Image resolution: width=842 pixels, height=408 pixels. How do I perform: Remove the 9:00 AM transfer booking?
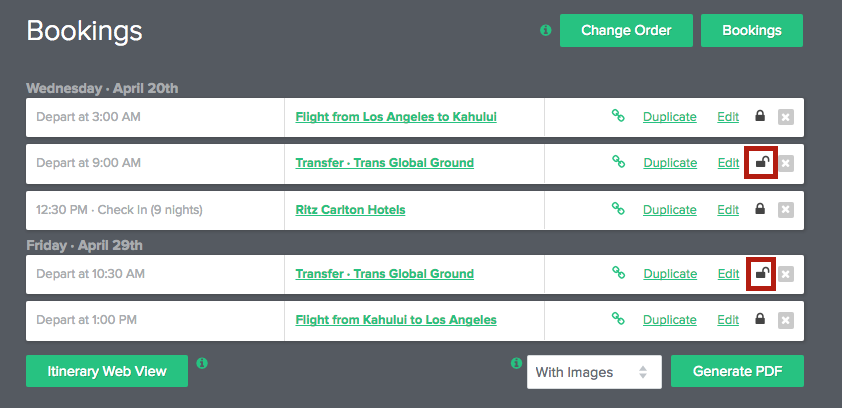[x=786, y=163]
